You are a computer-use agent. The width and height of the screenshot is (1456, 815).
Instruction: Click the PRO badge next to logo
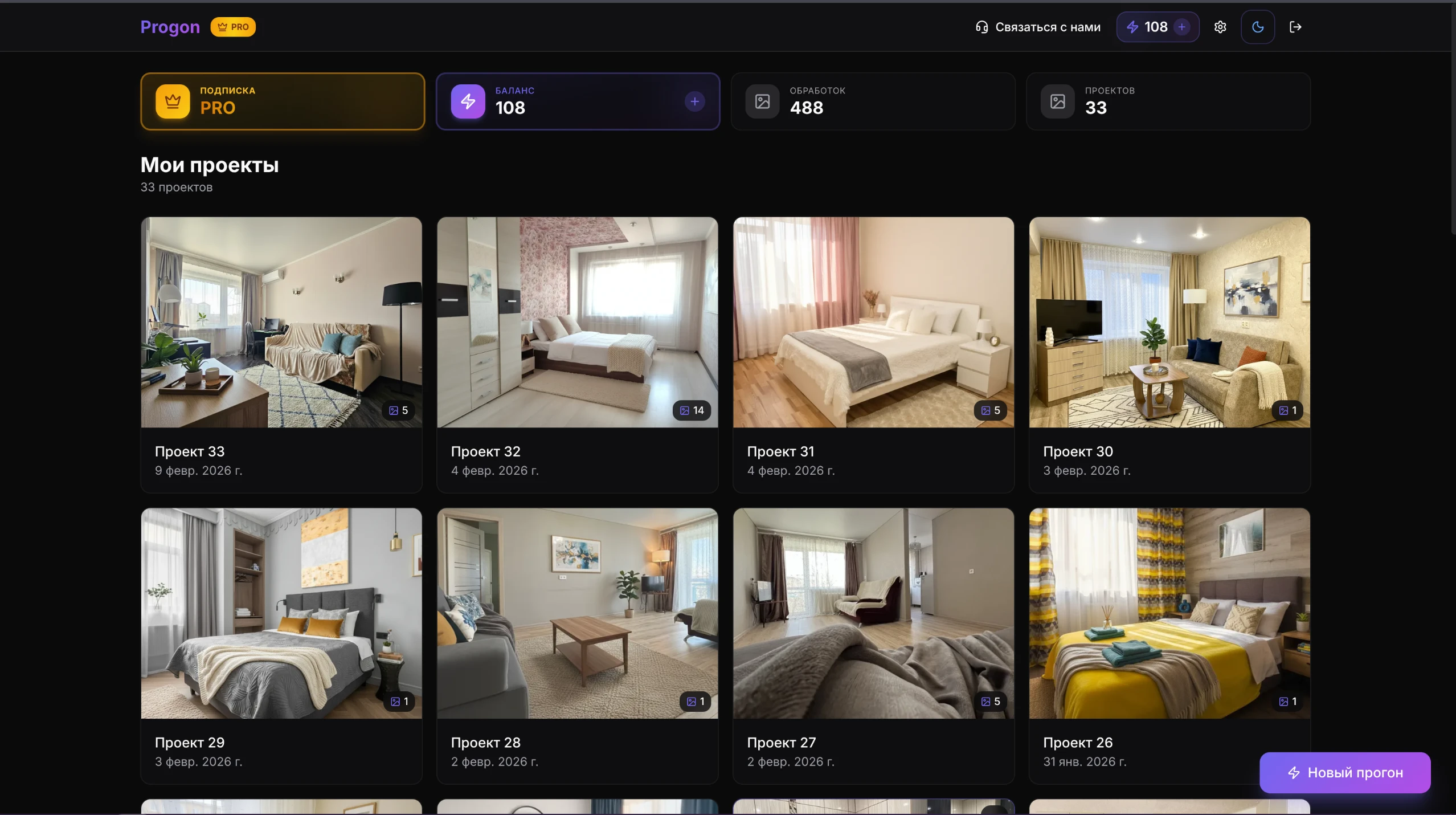(x=233, y=27)
